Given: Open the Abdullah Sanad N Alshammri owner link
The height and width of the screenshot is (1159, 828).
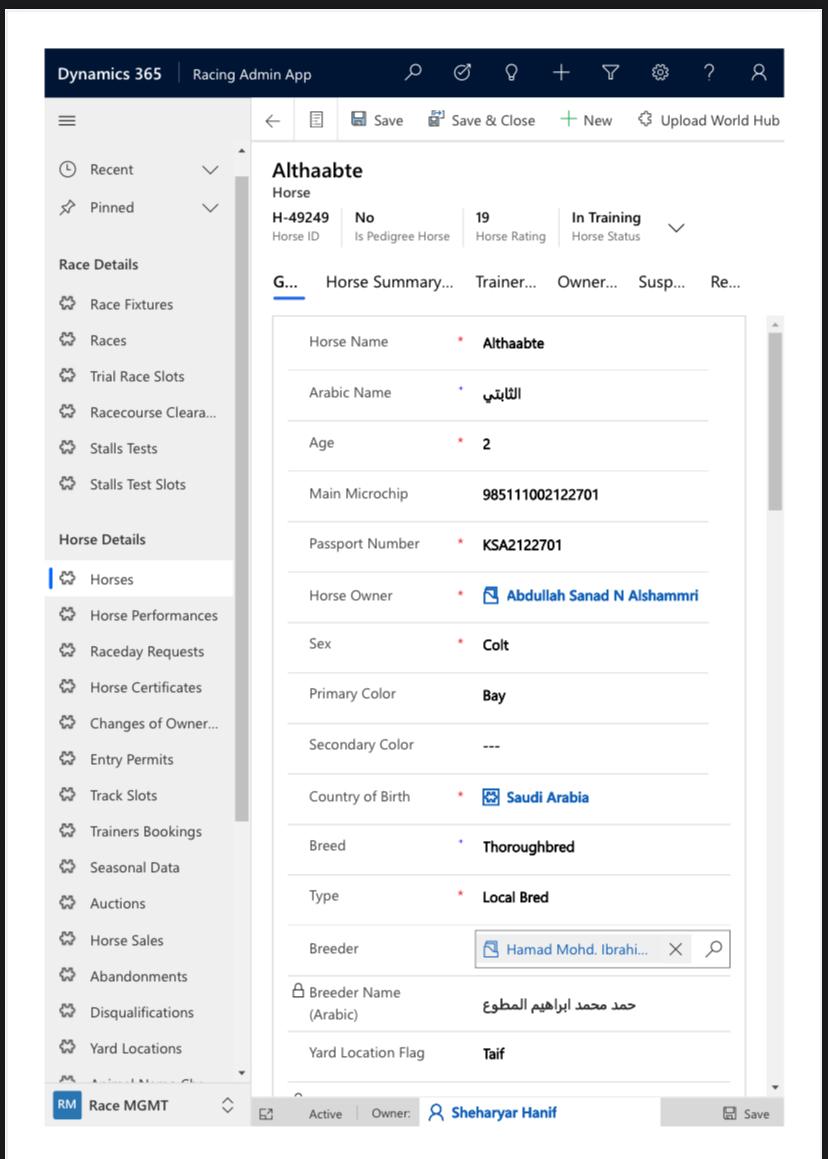Looking at the screenshot, I should 601,596.
